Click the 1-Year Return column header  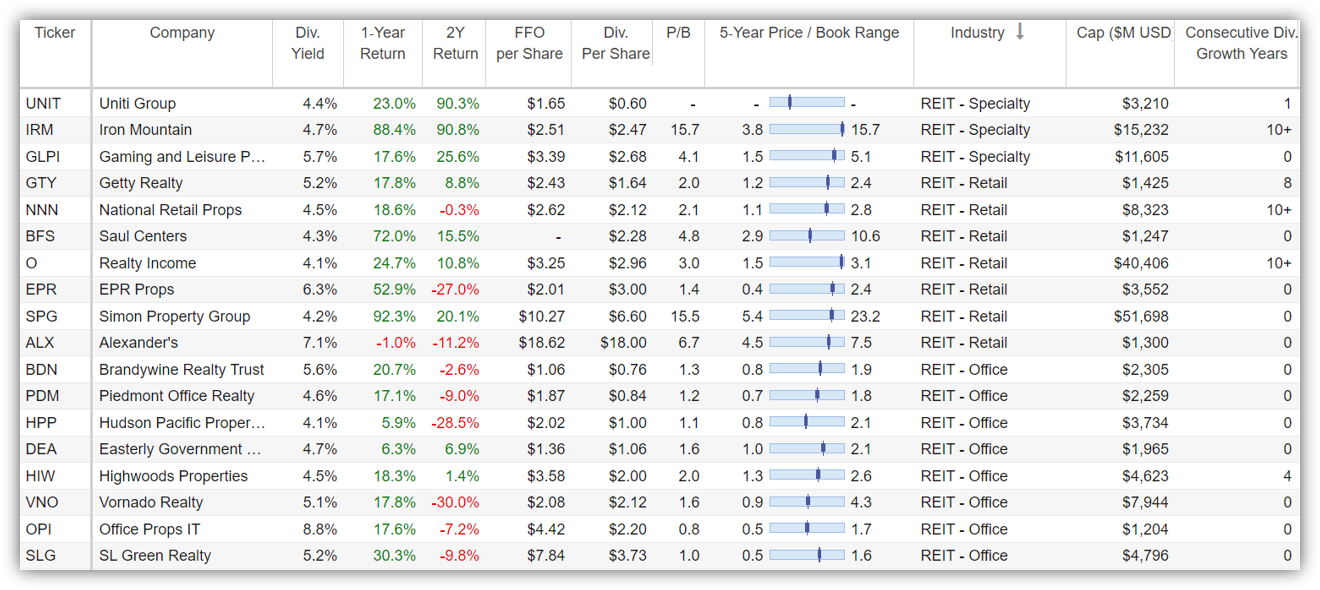tap(383, 43)
